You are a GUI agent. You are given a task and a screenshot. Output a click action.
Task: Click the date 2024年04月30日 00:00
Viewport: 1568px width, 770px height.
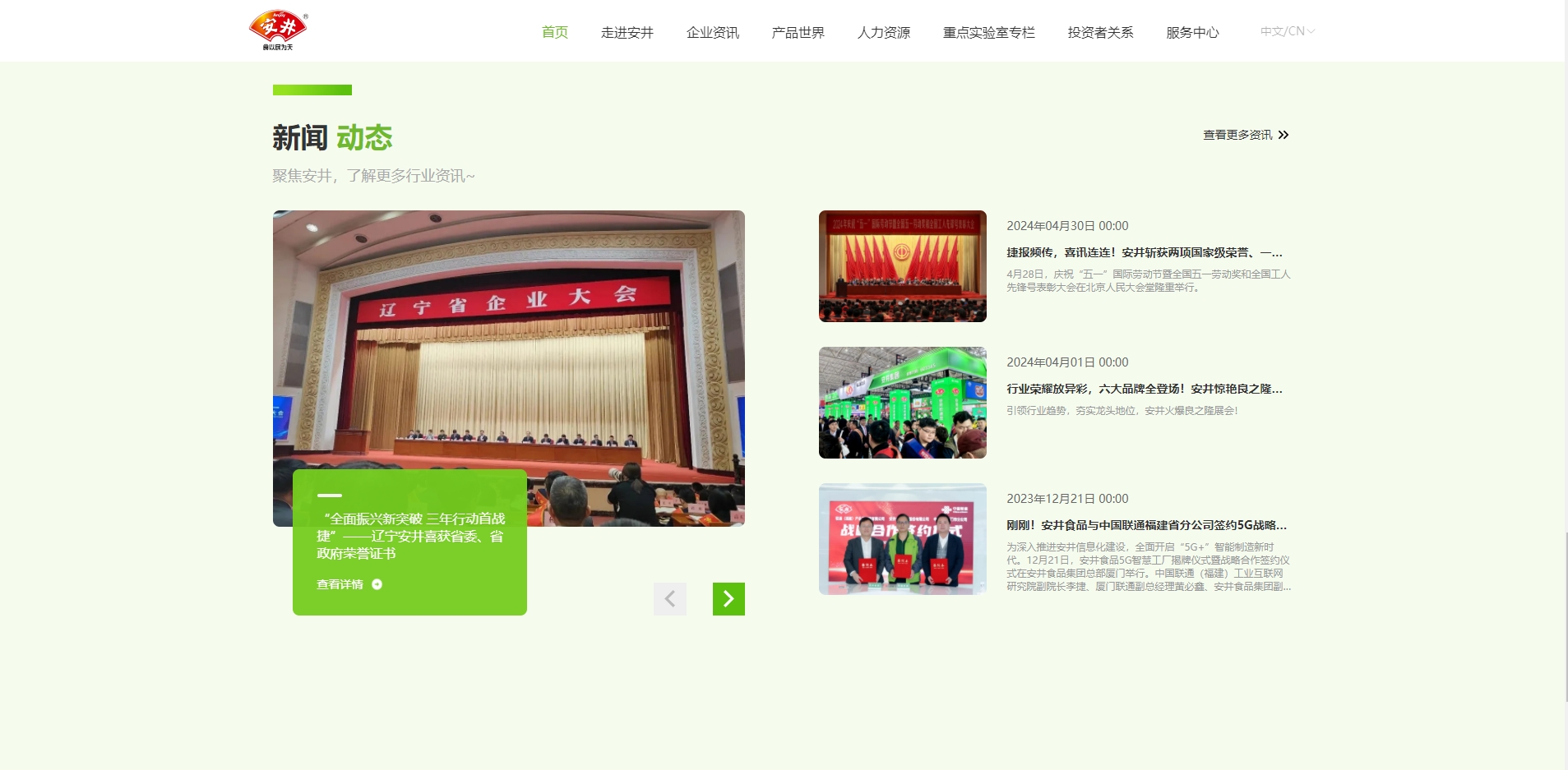(x=1067, y=226)
